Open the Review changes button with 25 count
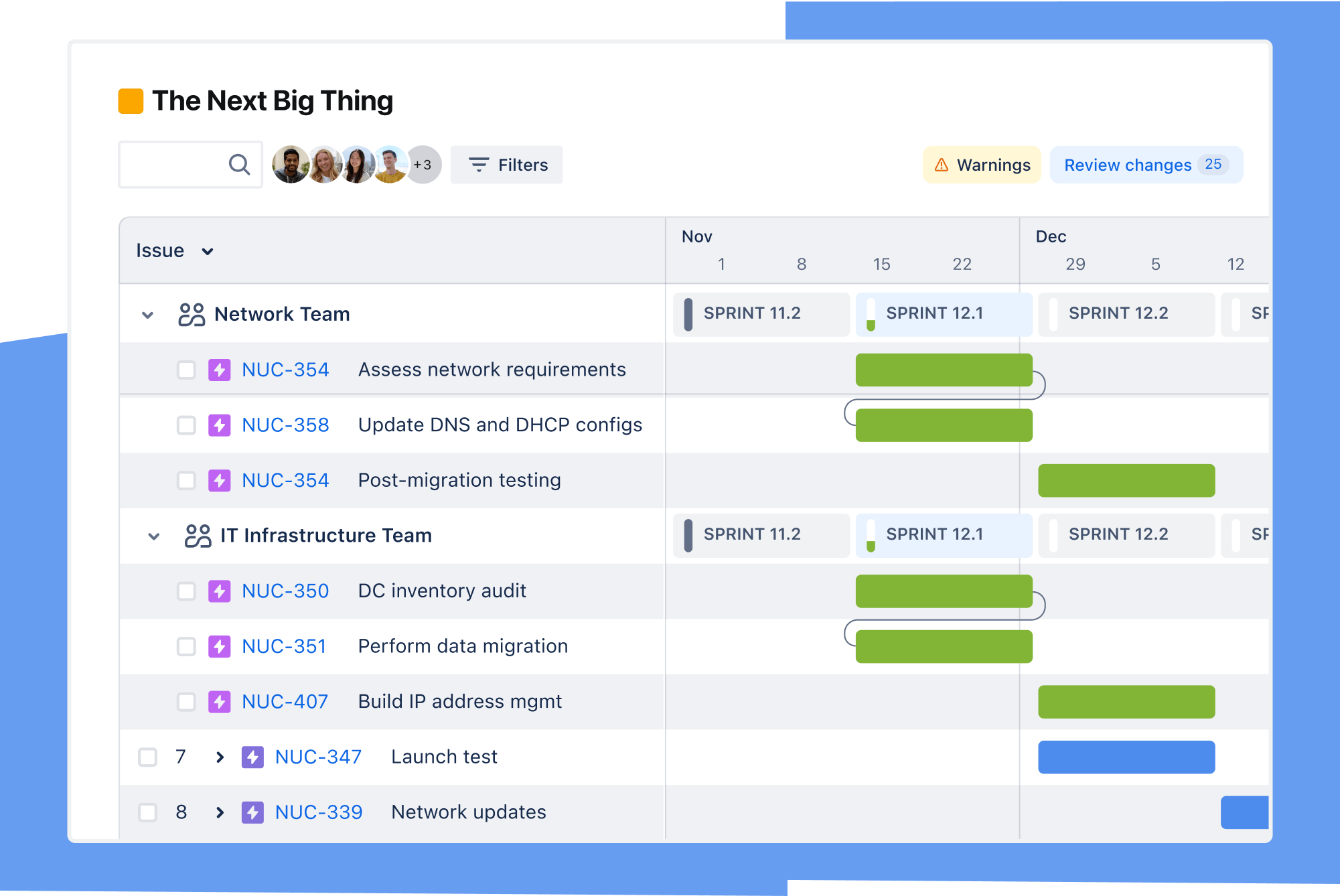Image resolution: width=1342 pixels, height=896 pixels. coord(1143,164)
